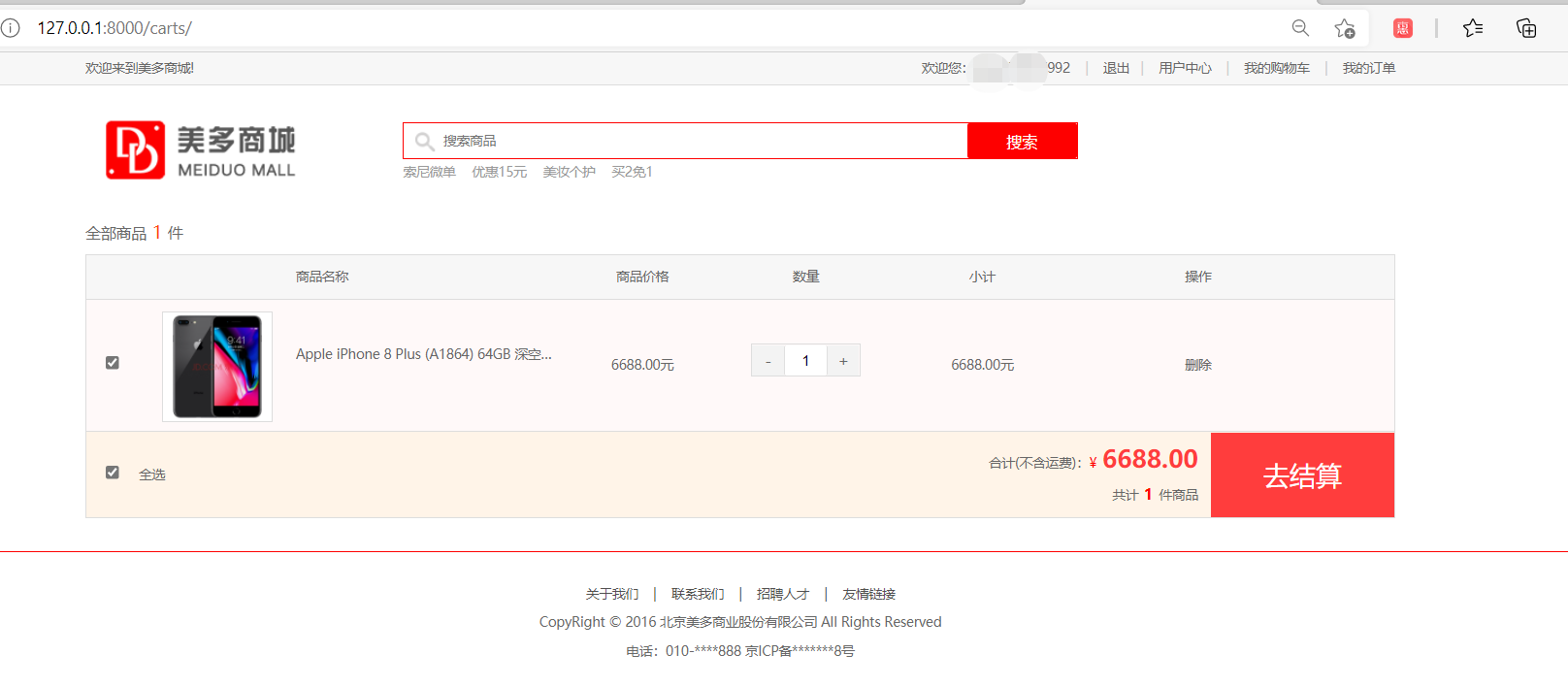Open the favorites list icon
The width and height of the screenshot is (1568, 687).
point(1473,28)
